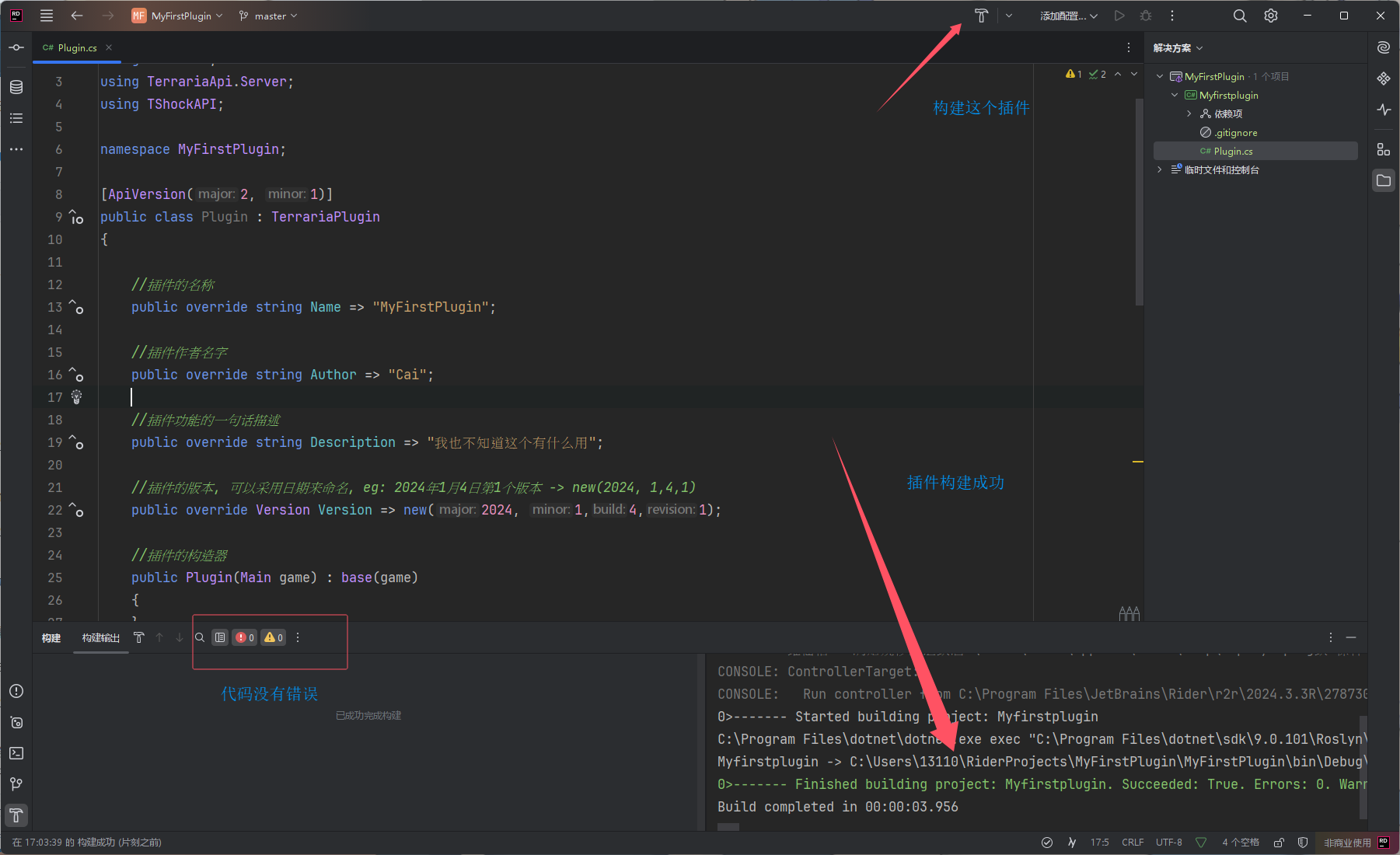Open the top toolbar more actions menu
1400x855 pixels.
[x=1172, y=16]
